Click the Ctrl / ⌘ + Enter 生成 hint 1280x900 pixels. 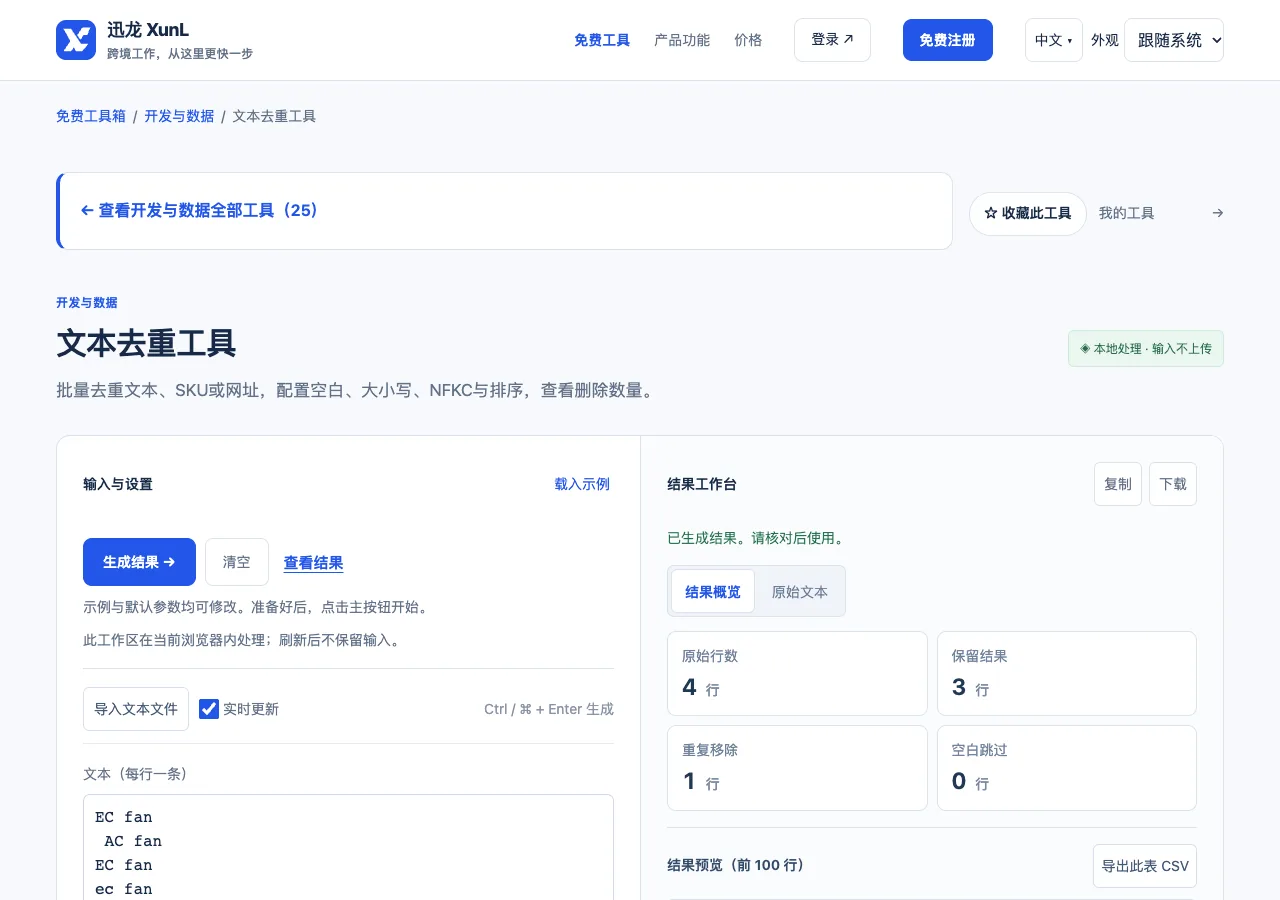click(549, 709)
